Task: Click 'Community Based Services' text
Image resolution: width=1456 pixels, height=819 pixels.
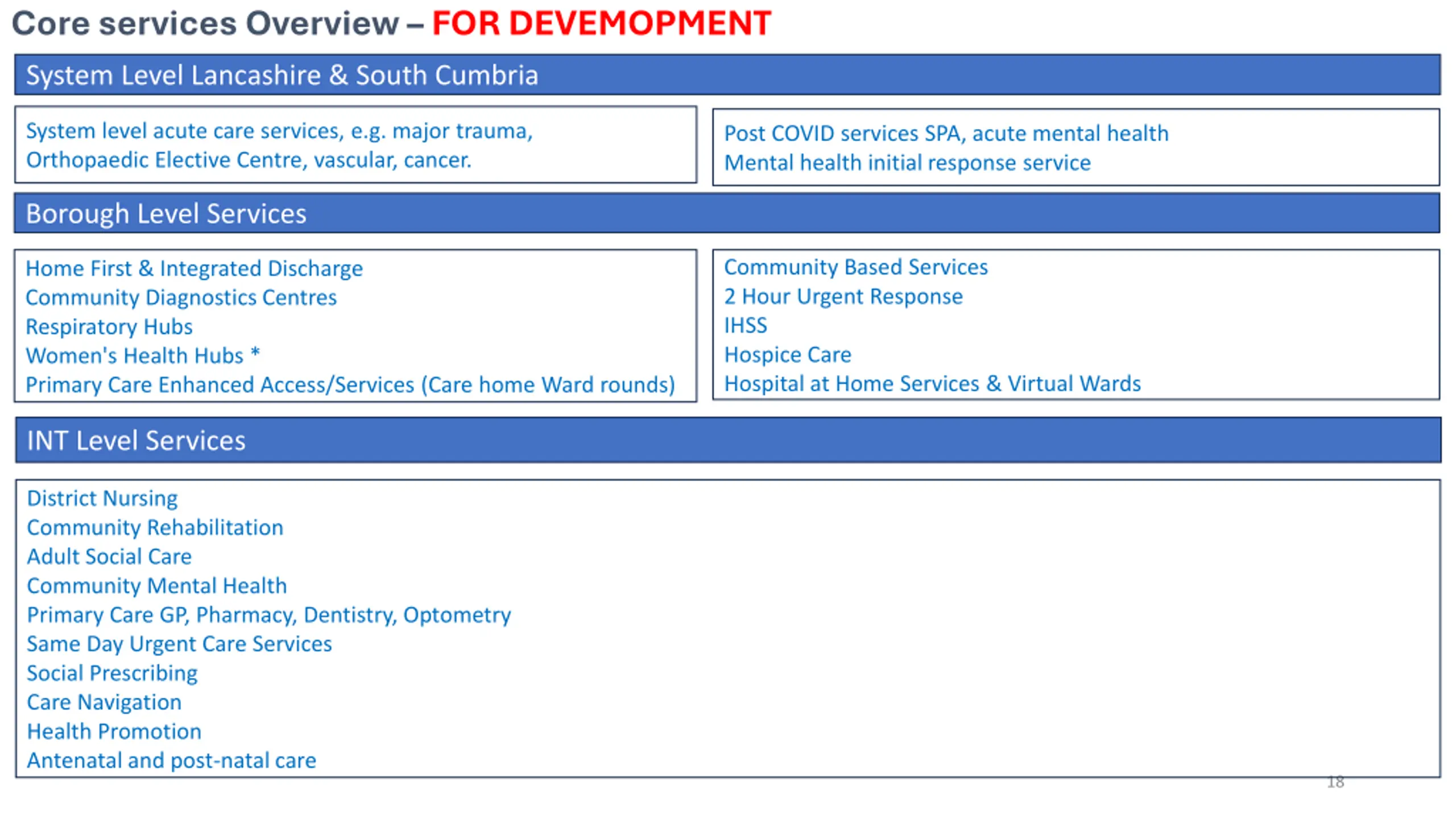Action: [x=856, y=267]
